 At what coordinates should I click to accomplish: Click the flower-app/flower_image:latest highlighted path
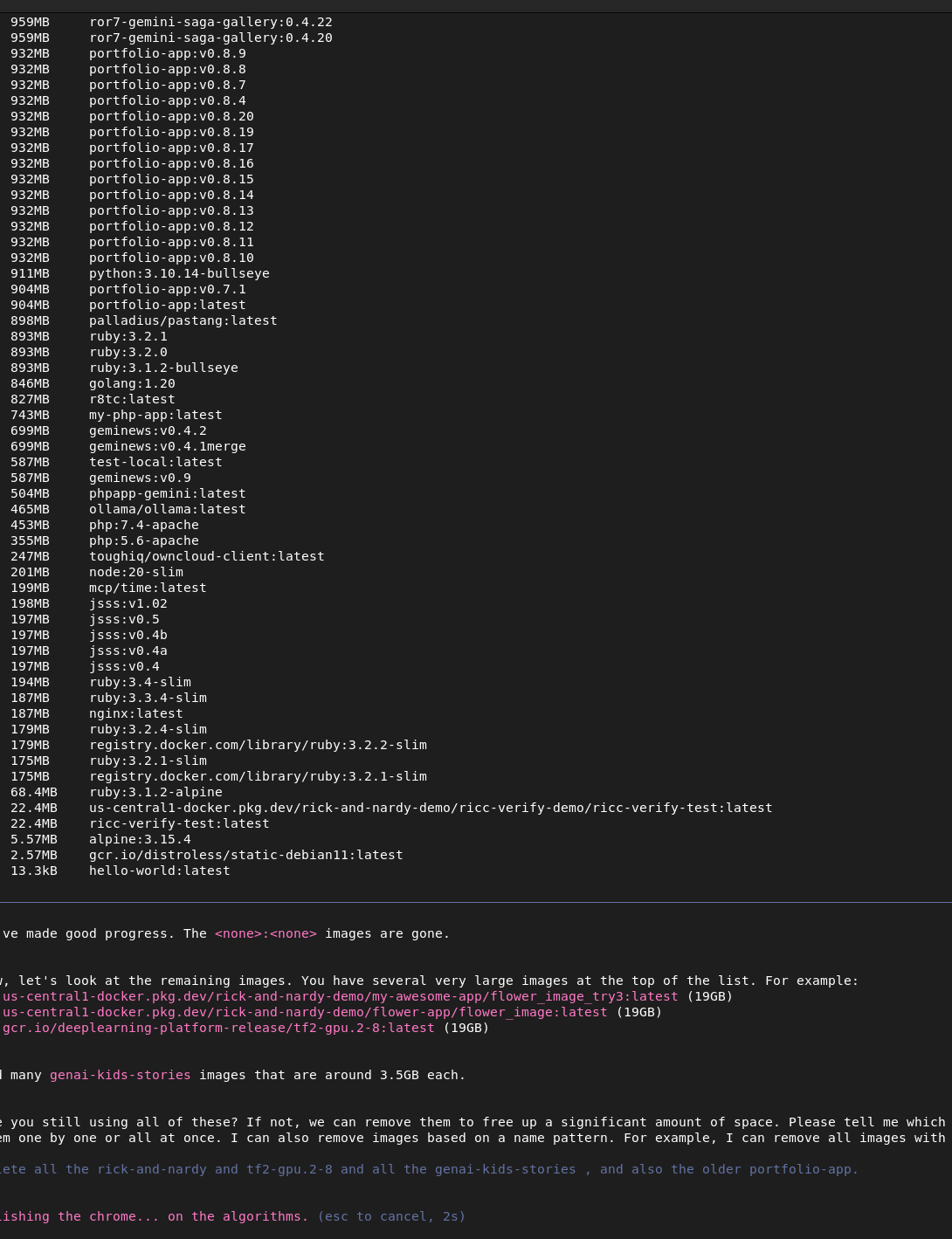click(304, 1012)
